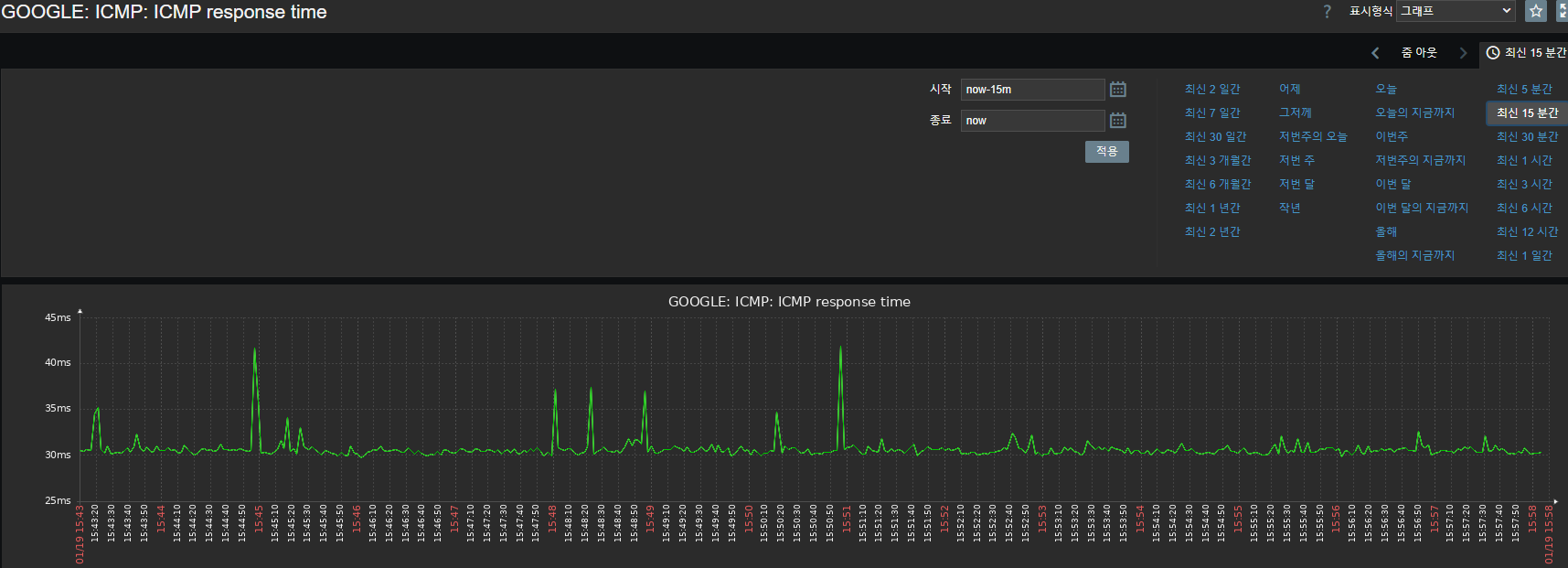
Task: Select 최신 30 일간 range
Action: point(1215,137)
